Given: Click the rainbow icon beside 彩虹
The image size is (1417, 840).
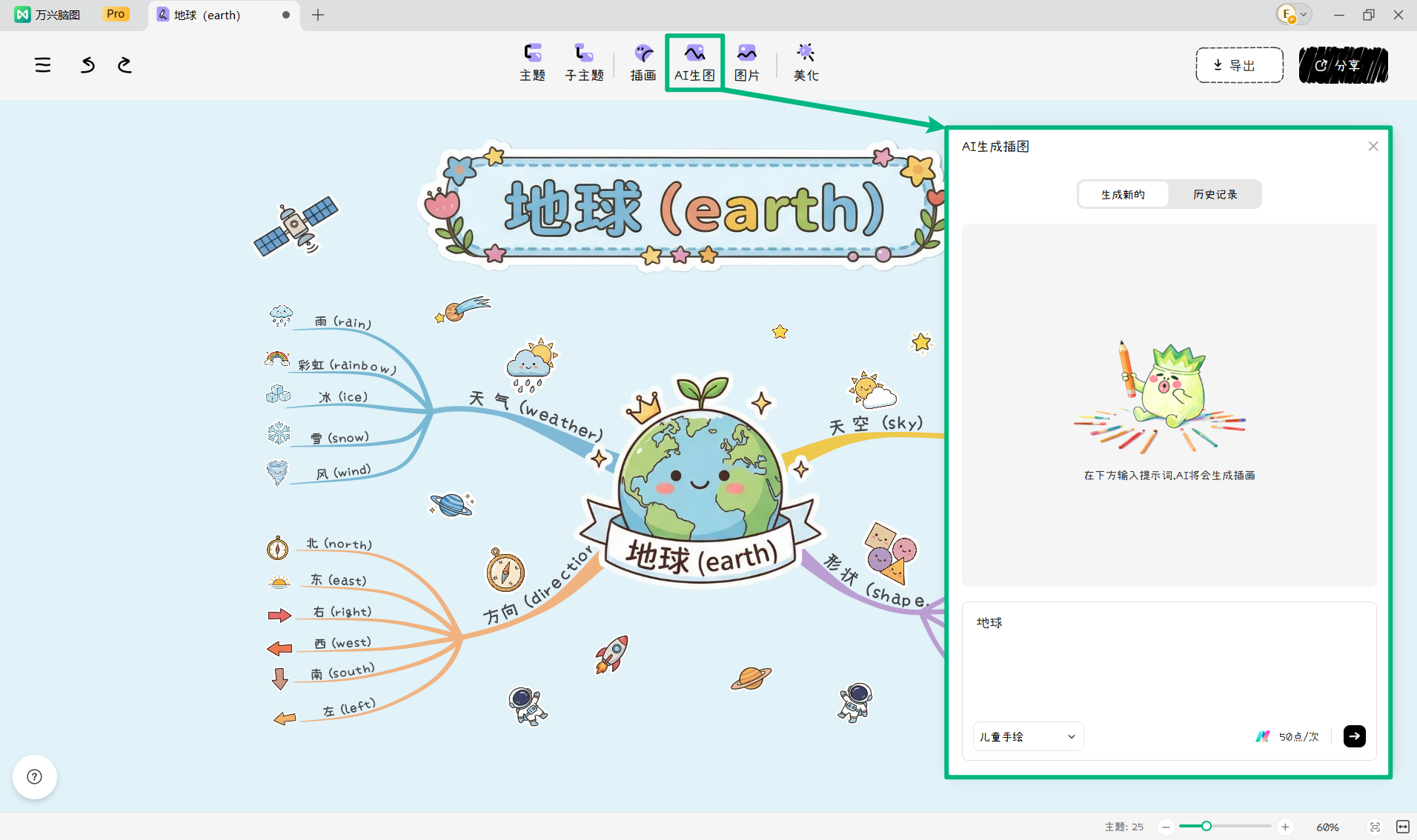Looking at the screenshot, I should click(x=277, y=359).
